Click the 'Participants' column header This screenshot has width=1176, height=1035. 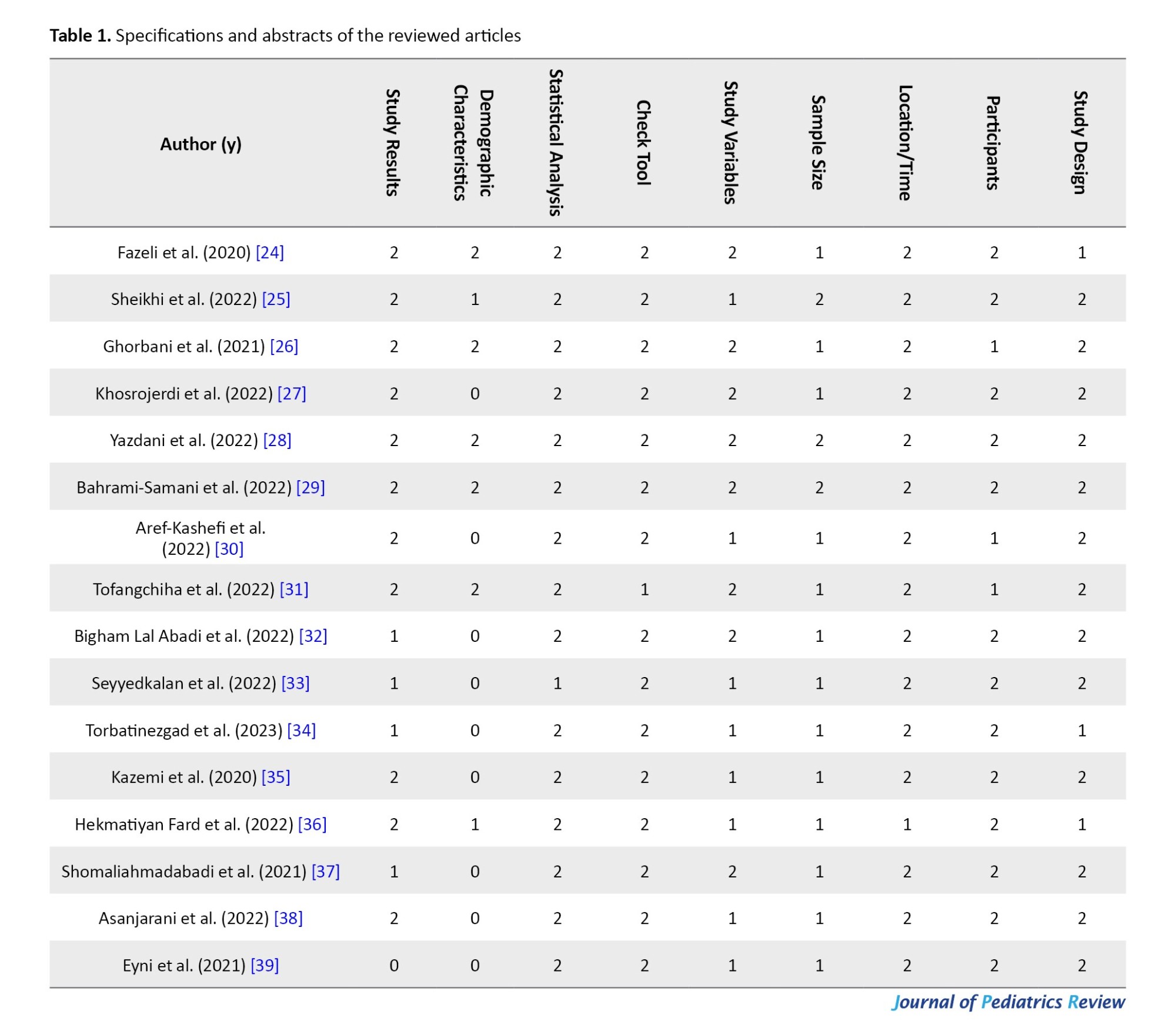[x=993, y=143]
